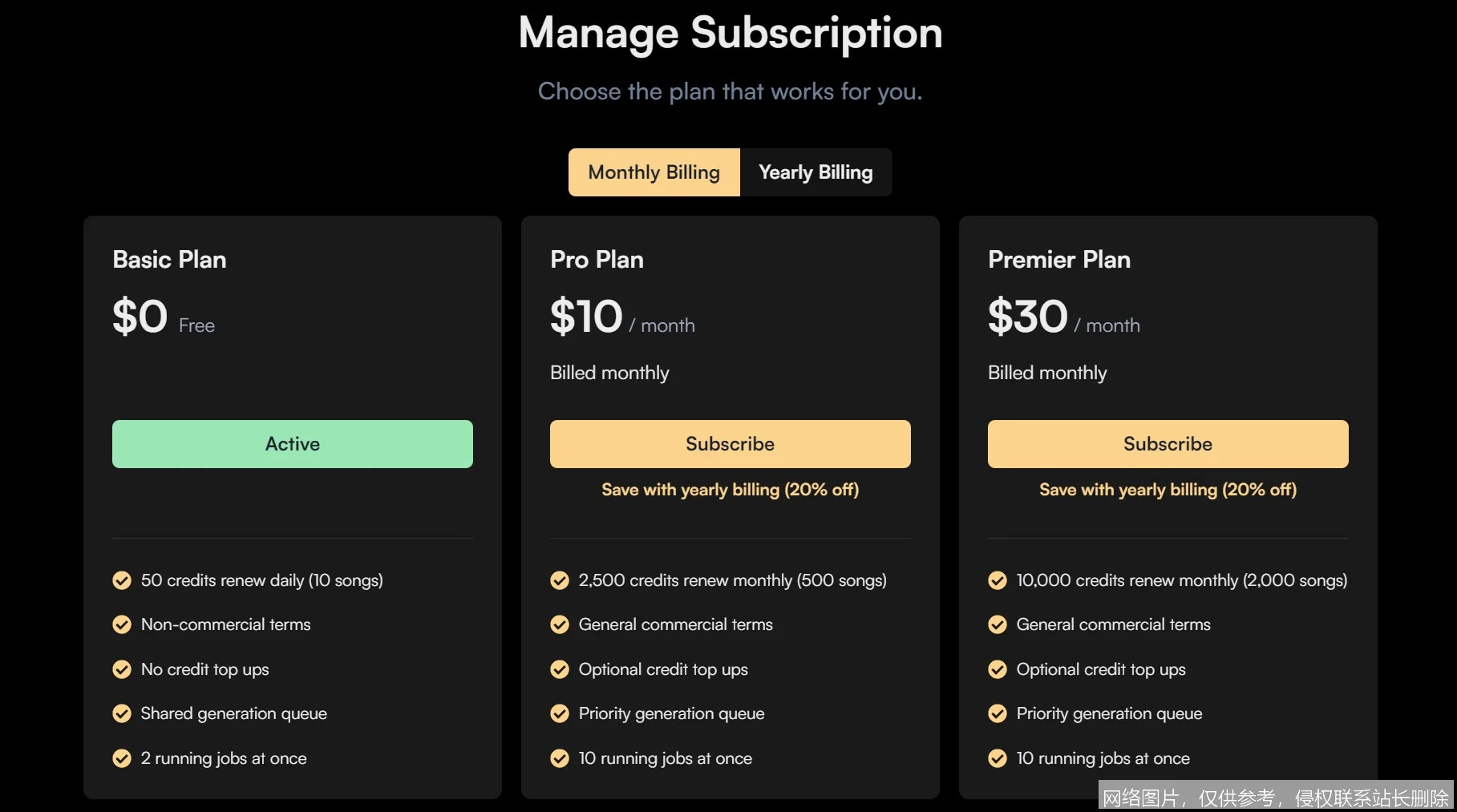Viewport: 1457px width, 812px height.
Task: Subscribe to the Pro Plan
Action: pos(730,444)
